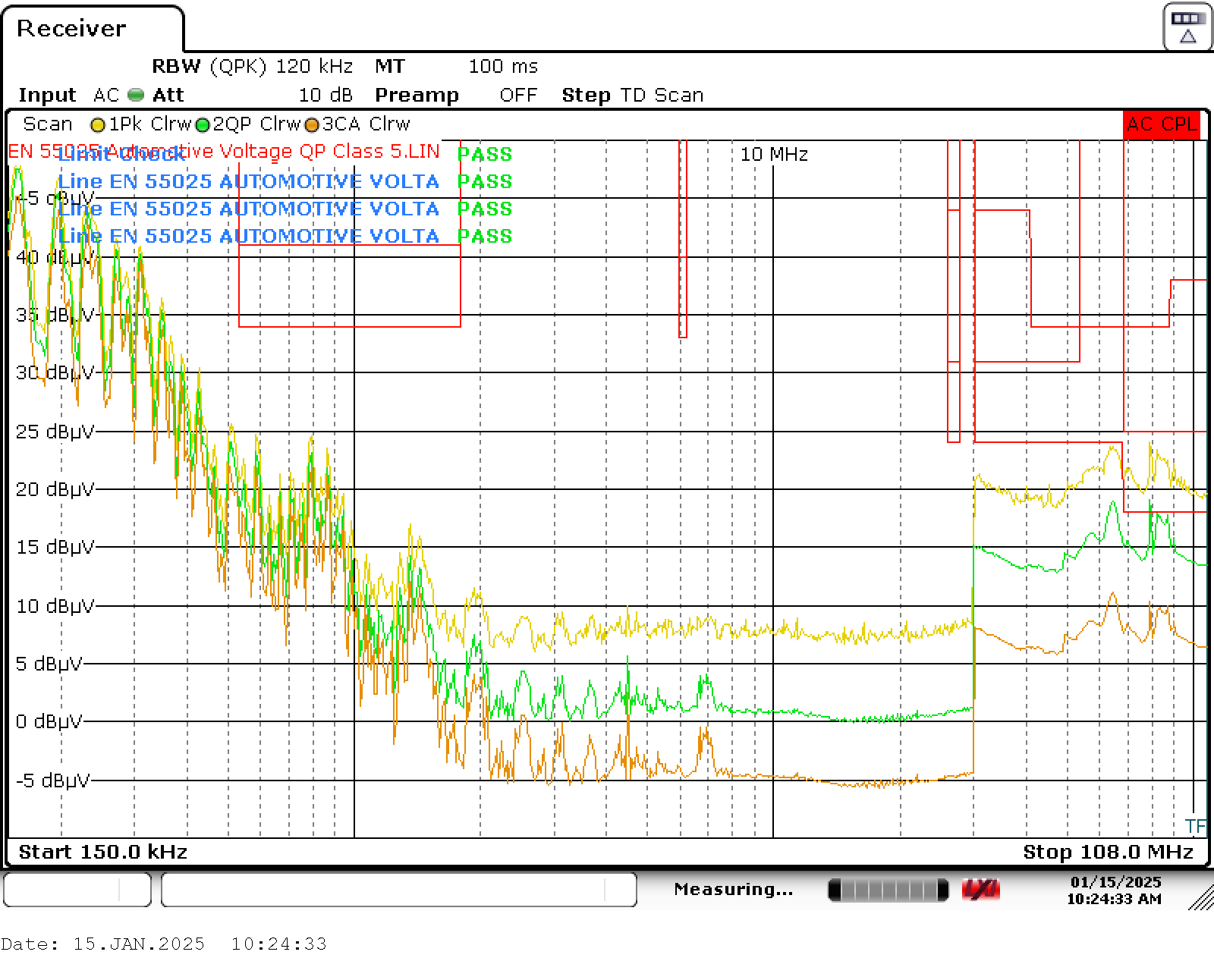Toggle the red AC CPL coupling badge
The height and width of the screenshot is (980, 1214).
[1162, 124]
